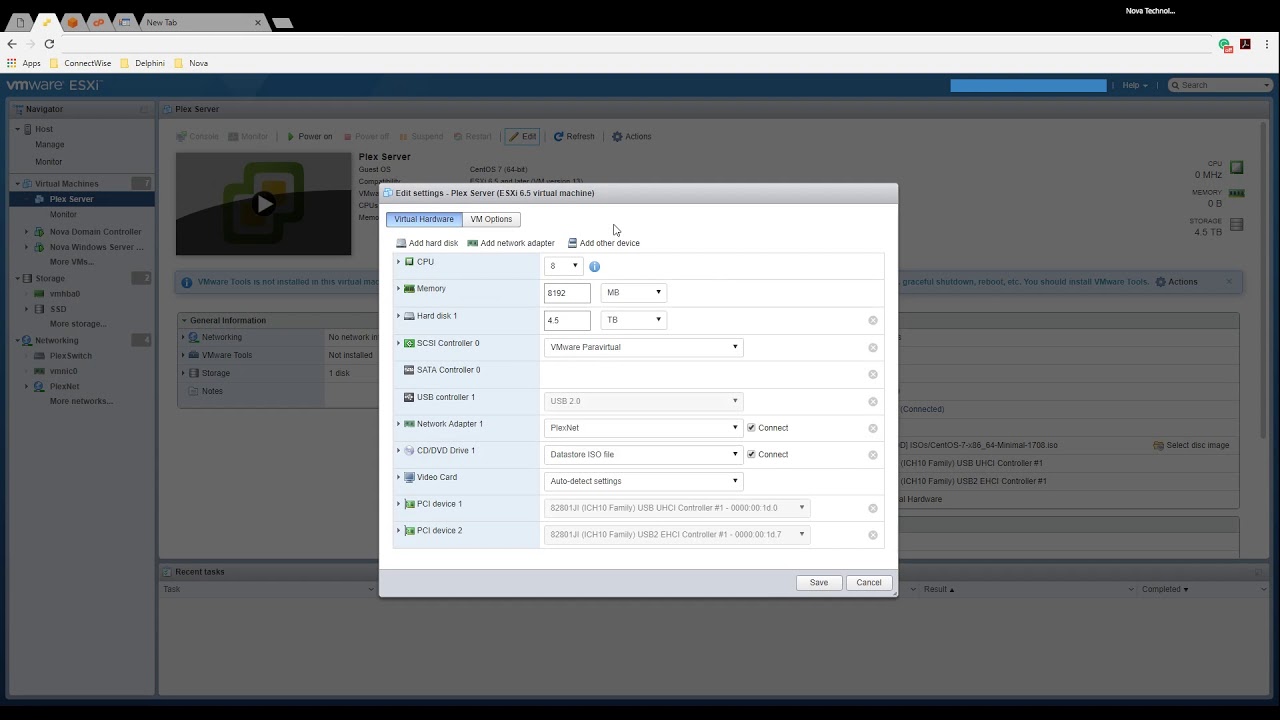Screen dimensions: 1280x720
Task: Click the Cancel button
Action: coord(869,583)
